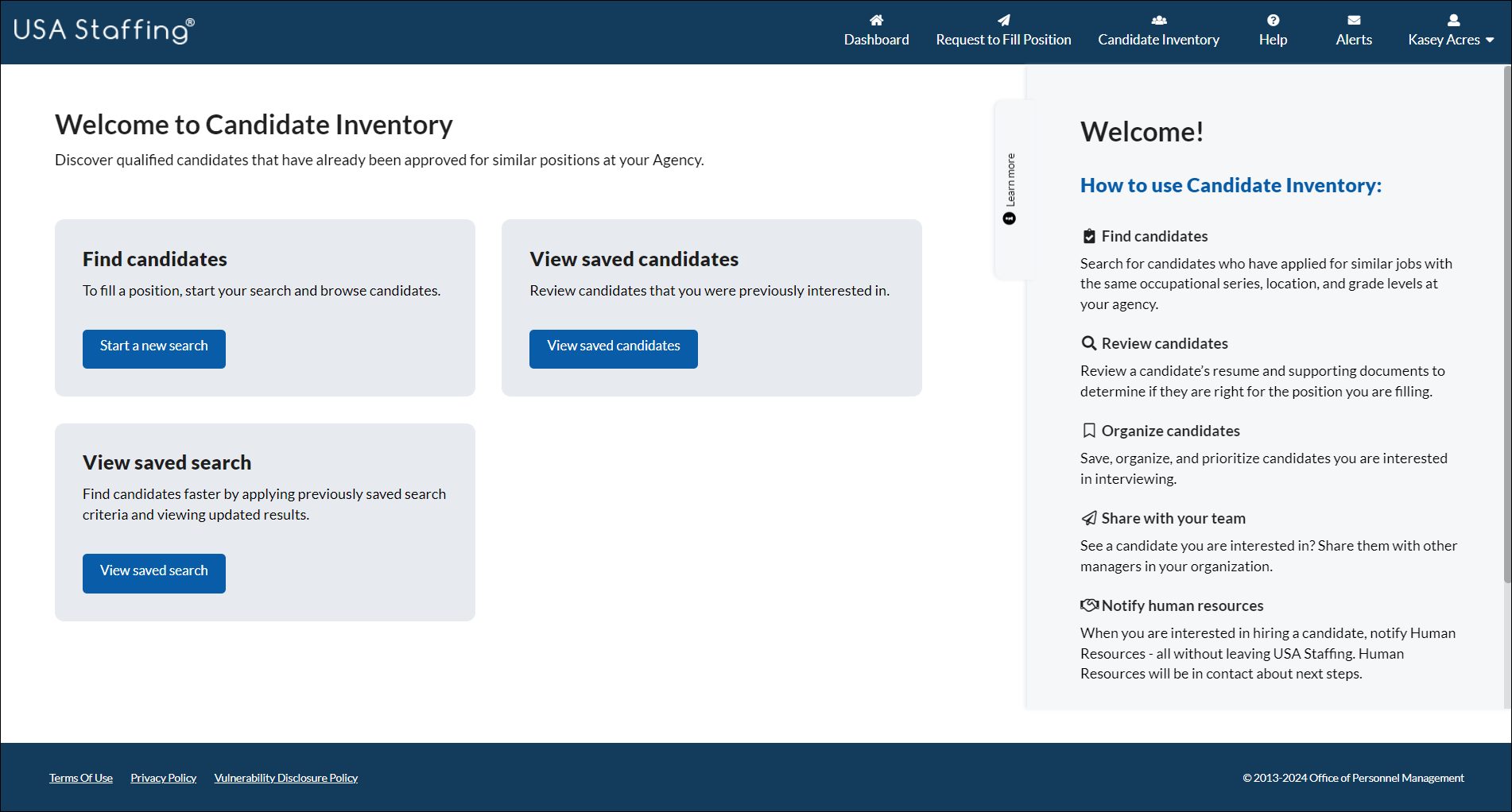
Task: Click the user icon beside Kasey Acres
Action: pos(1452,21)
